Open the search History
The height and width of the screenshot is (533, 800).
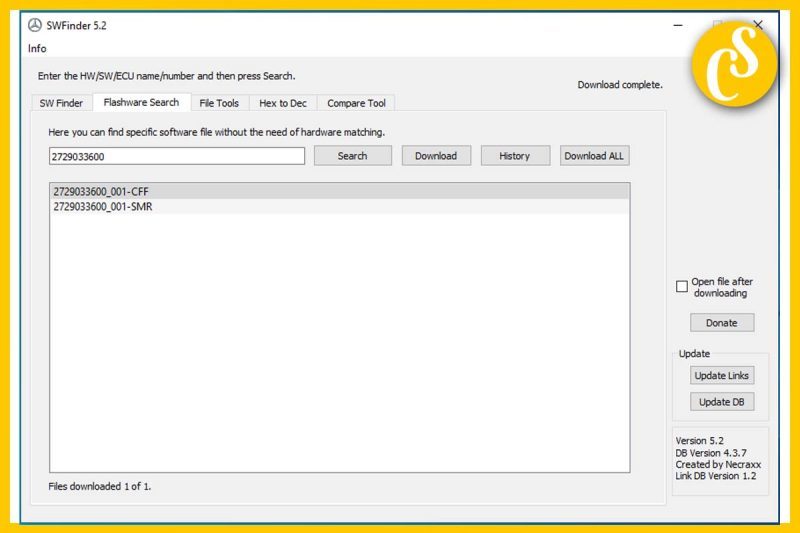514,156
